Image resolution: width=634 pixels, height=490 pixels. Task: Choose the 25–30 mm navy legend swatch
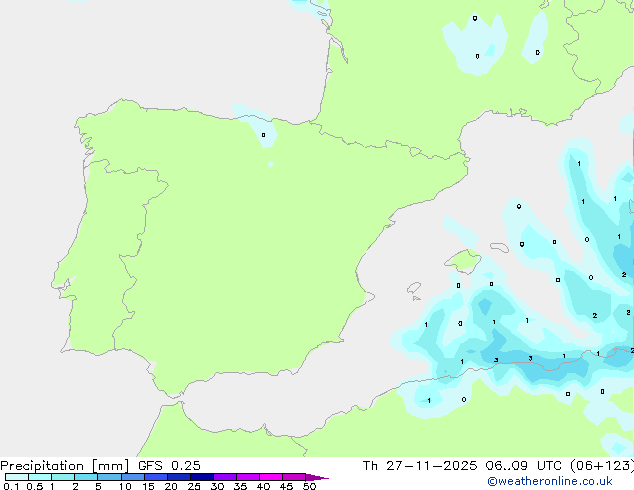point(201,477)
